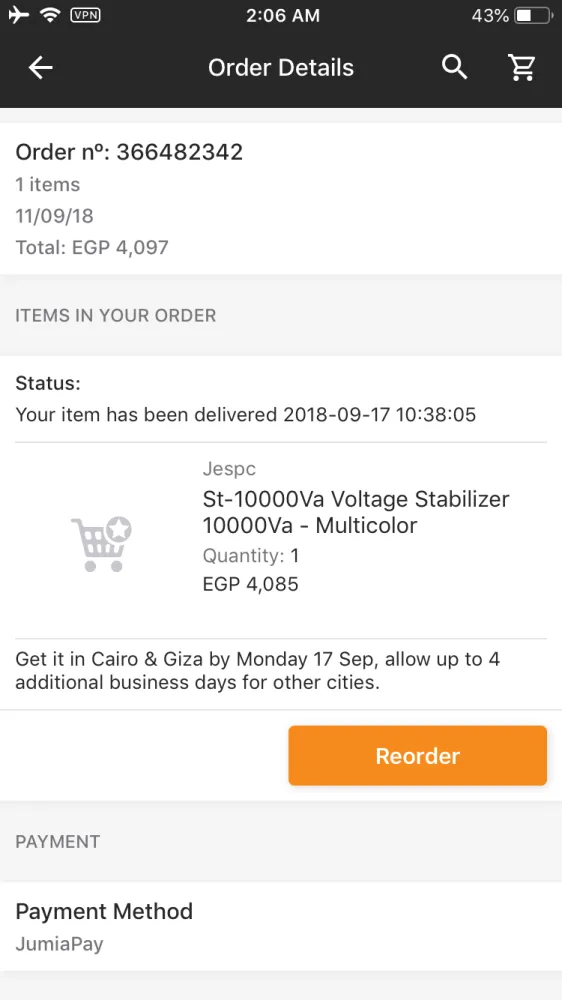Open the shopping cart icon
The height and width of the screenshot is (1000, 562).
coord(522,67)
